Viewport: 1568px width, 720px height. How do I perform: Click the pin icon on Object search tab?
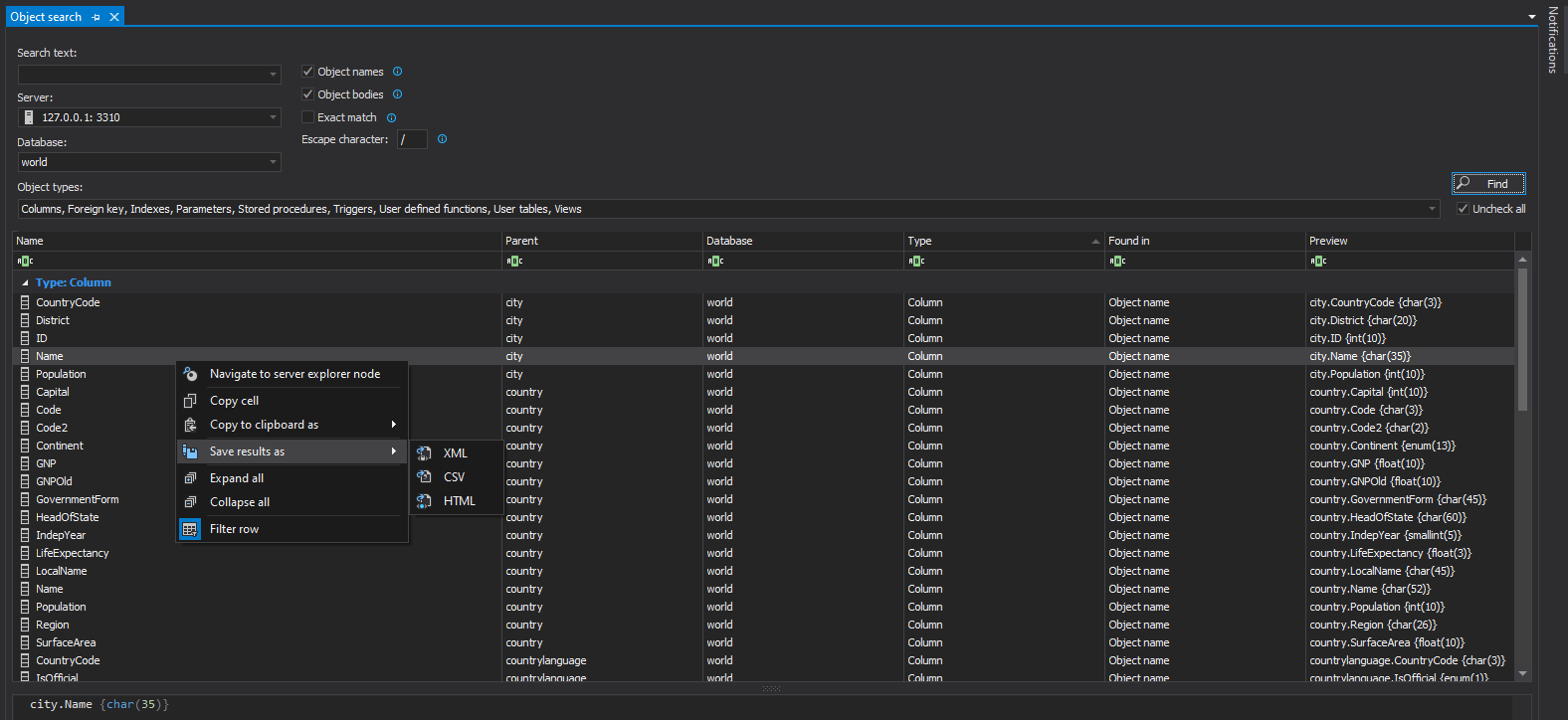coord(97,17)
